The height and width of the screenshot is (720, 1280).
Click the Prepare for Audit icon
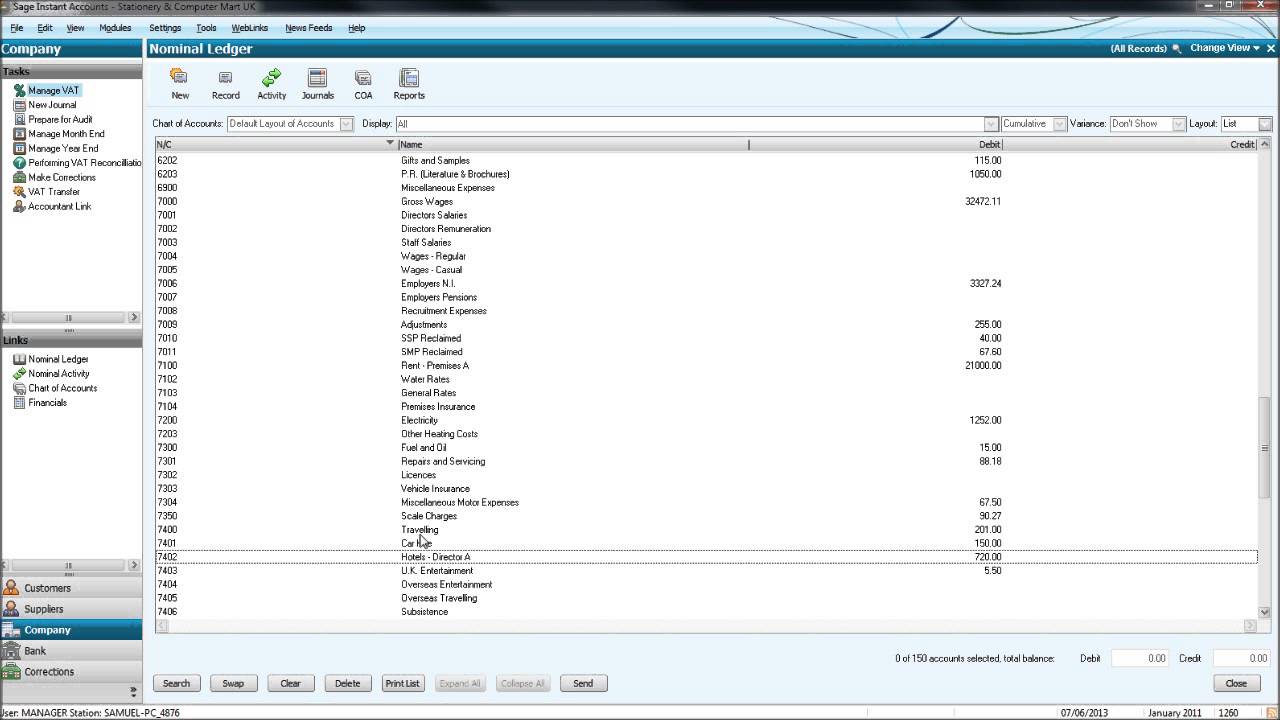[x=19, y=119]
